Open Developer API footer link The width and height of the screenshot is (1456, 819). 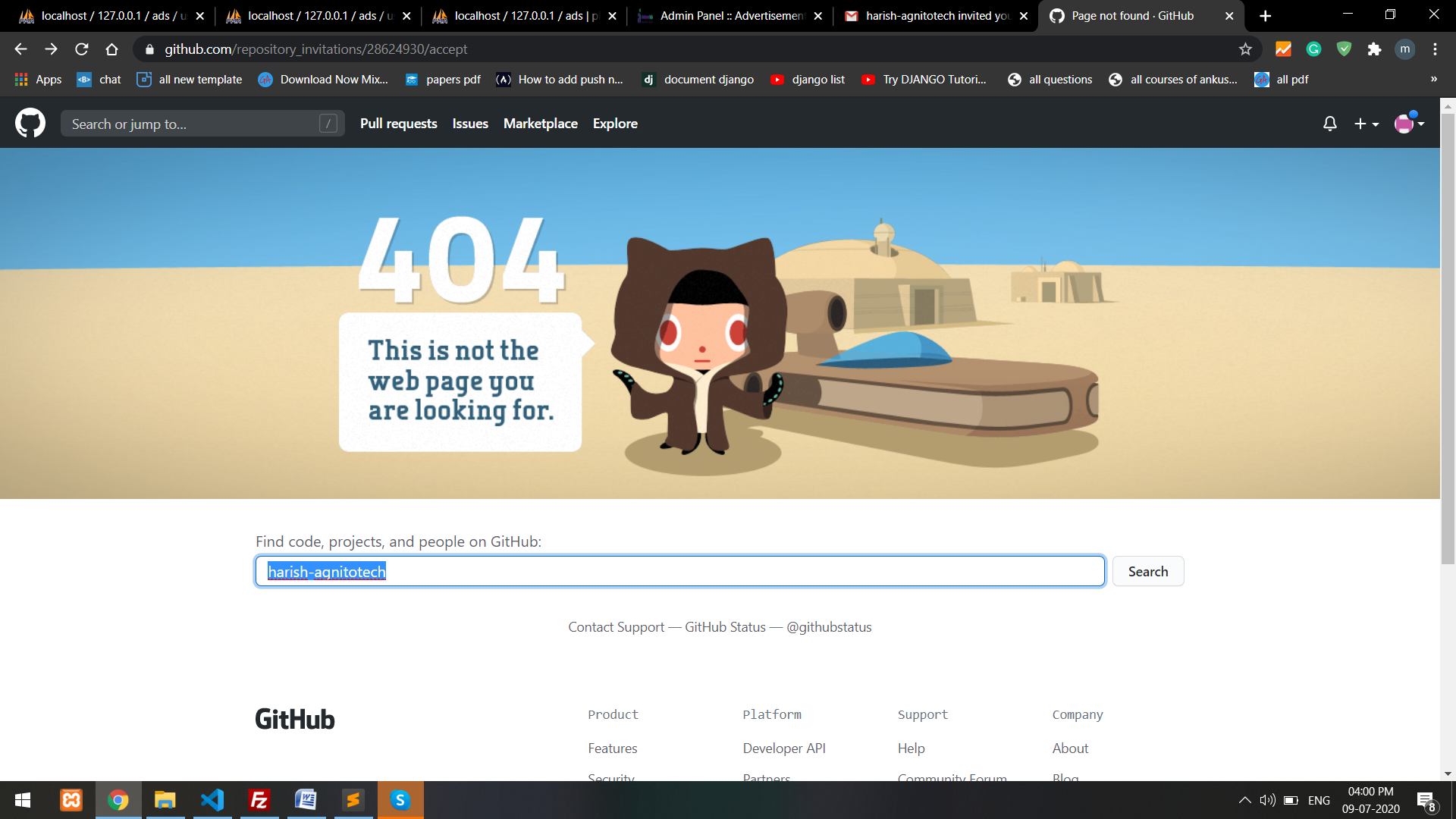[783, 748]
